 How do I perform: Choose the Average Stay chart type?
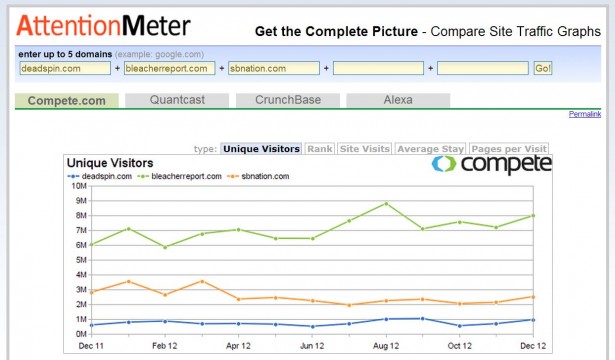pyautogui.click(x=430, y=149)
